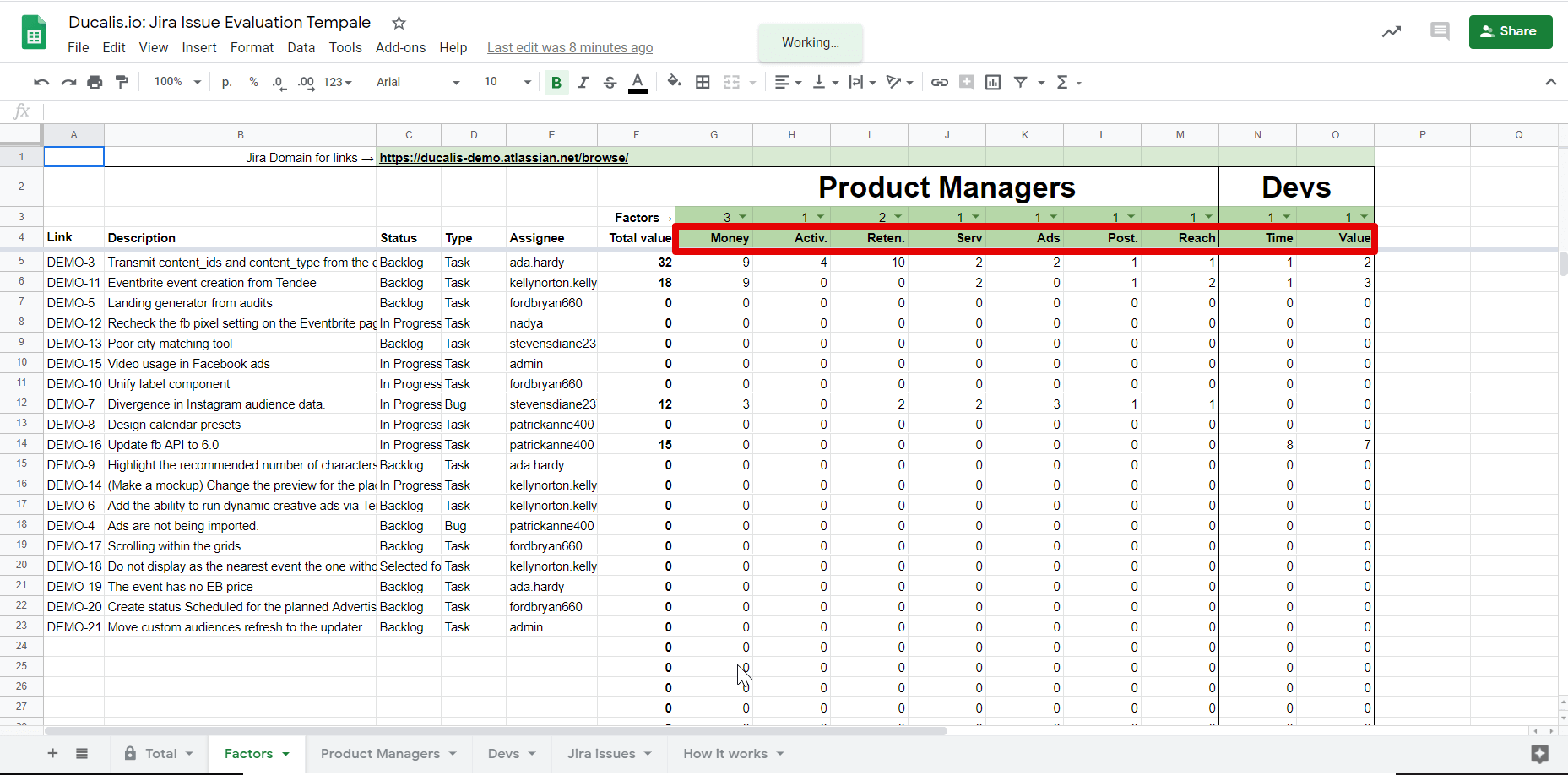Click the print icon
Viewport: 1568px width, 775px height.
pyautogui.click(x=95, y=82)
